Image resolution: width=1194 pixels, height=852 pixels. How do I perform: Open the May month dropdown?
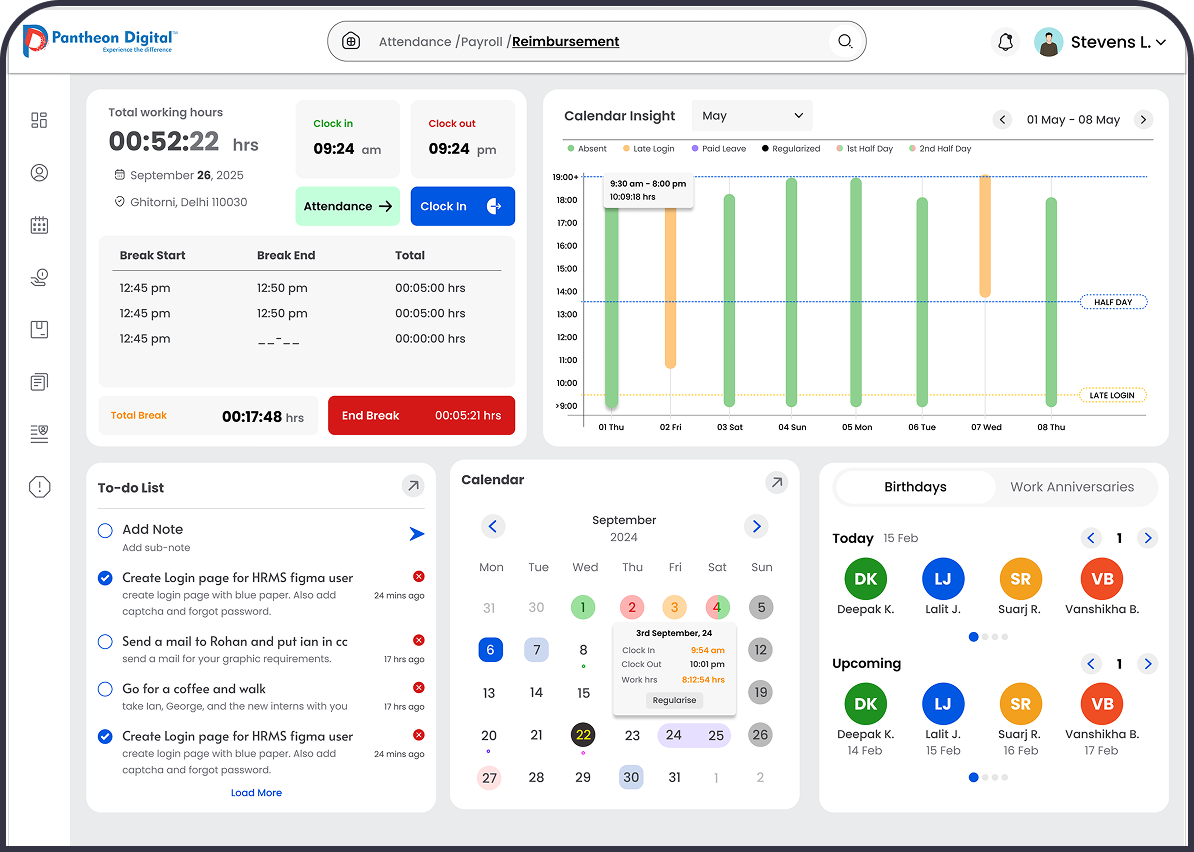(752, 116)
